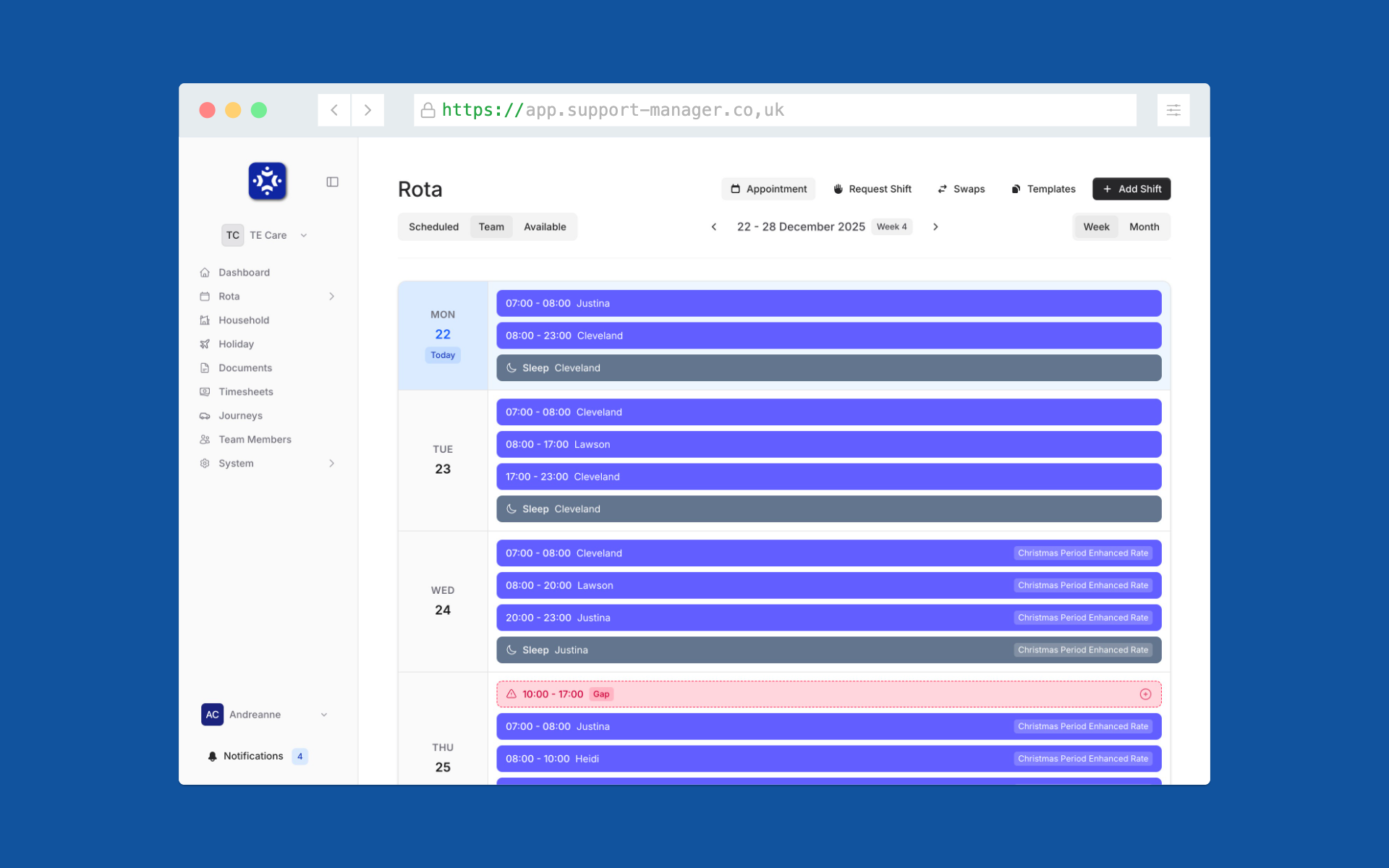Click the Documents page icon

pos(205,367)
